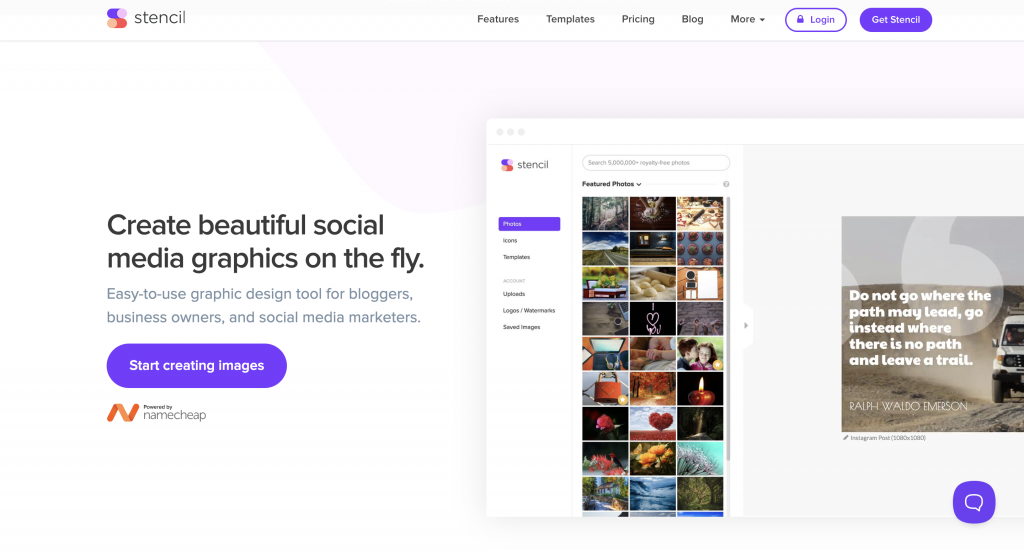This screenshot has width=1024, height=552.
Task: Open the live chat widget
Action: click(974, 502)
